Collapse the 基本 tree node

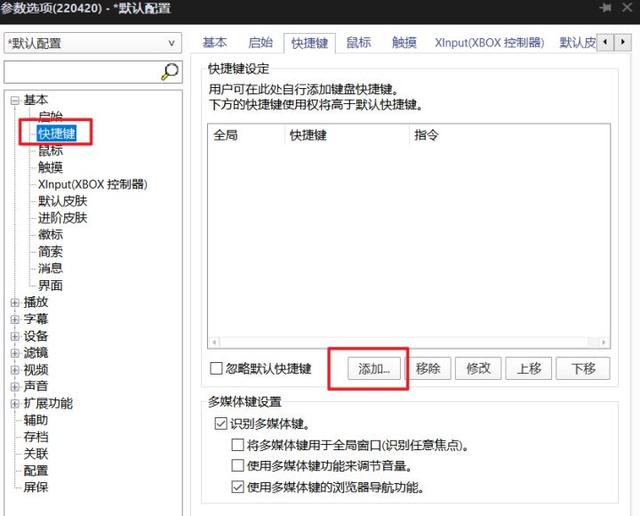(x=15, y=100)
